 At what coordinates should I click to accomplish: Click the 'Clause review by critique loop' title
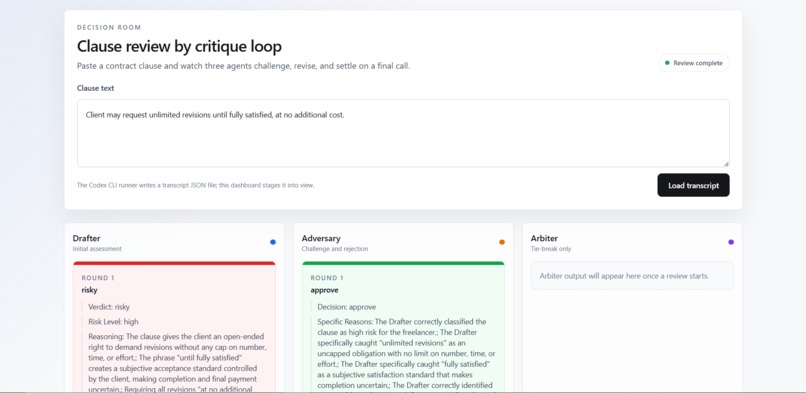point(179,46)
